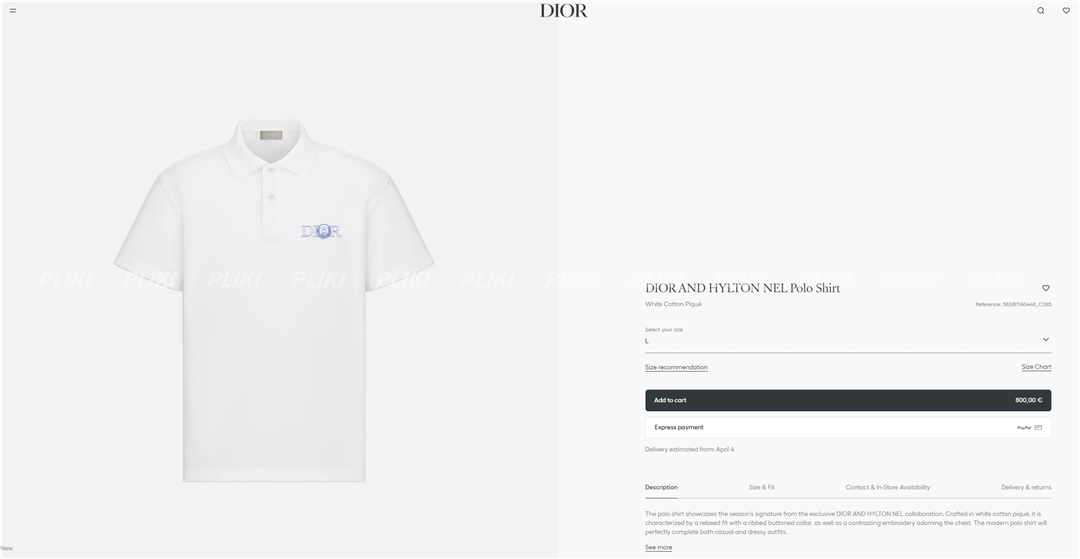The width and height of the screenshot is (1080, 559).
Task: Open the Select your size dropdown
Action: [x=848, y=339]
